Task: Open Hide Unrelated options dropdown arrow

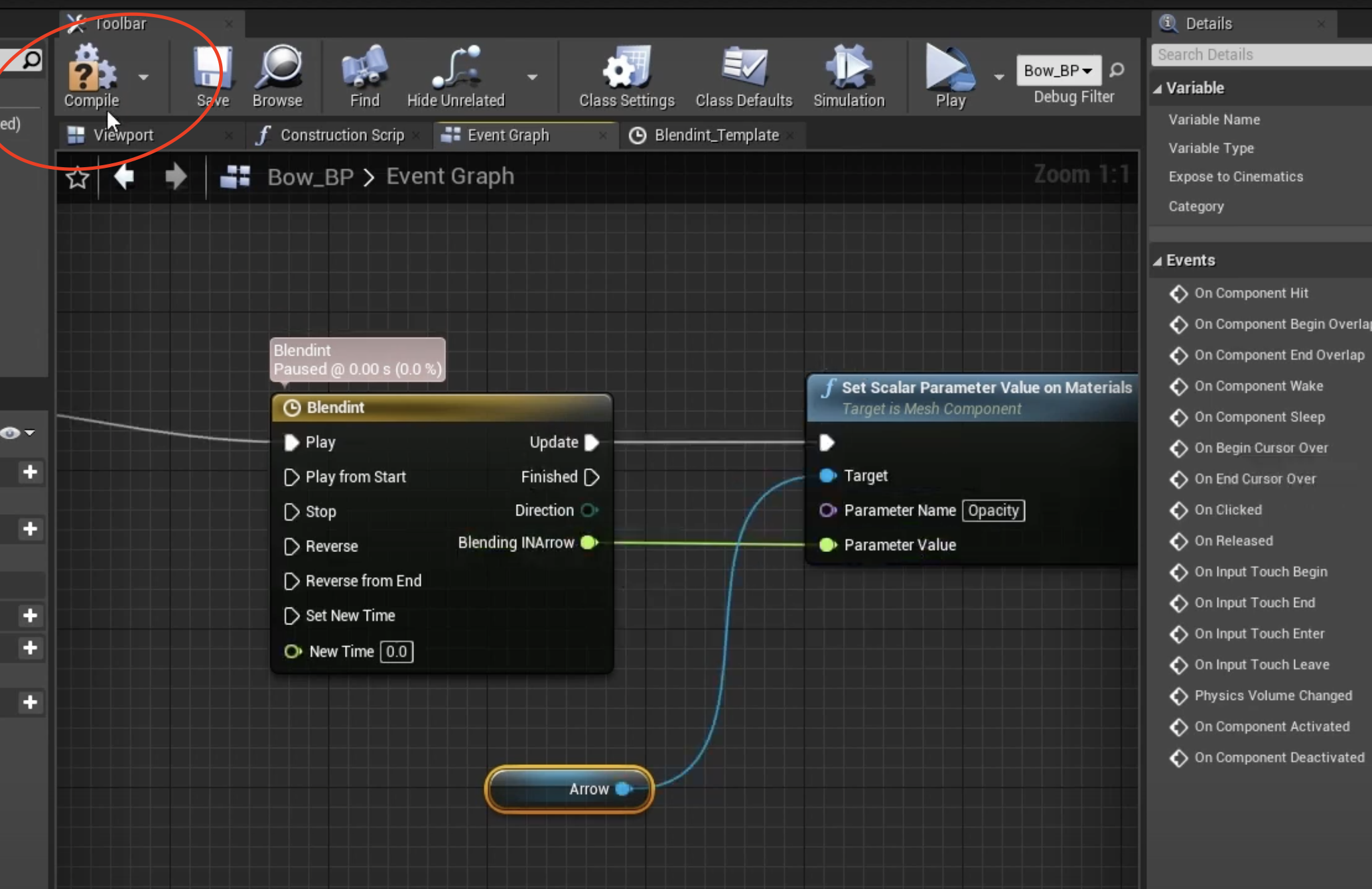Action: point(532,77)
